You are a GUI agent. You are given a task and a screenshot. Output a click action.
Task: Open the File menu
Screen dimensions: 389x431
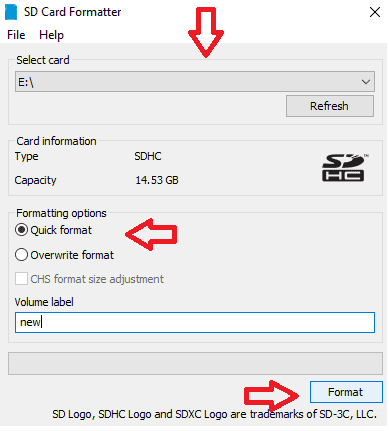click(x=16, y=35)
